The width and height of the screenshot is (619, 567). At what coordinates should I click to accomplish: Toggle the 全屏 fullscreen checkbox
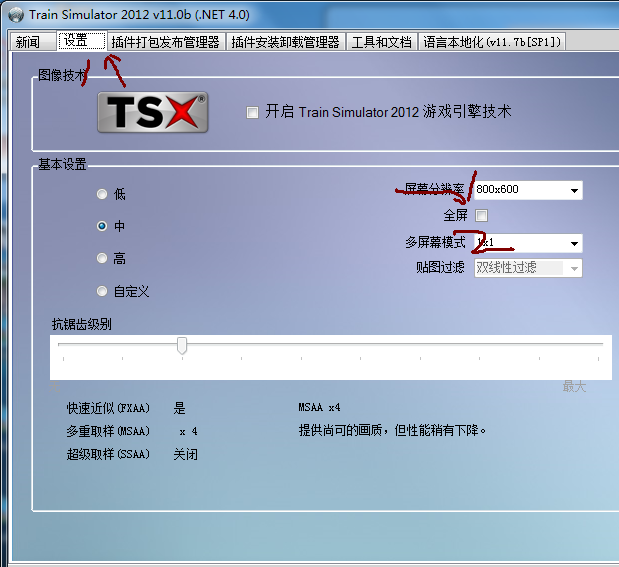click(x=482, y=216)
